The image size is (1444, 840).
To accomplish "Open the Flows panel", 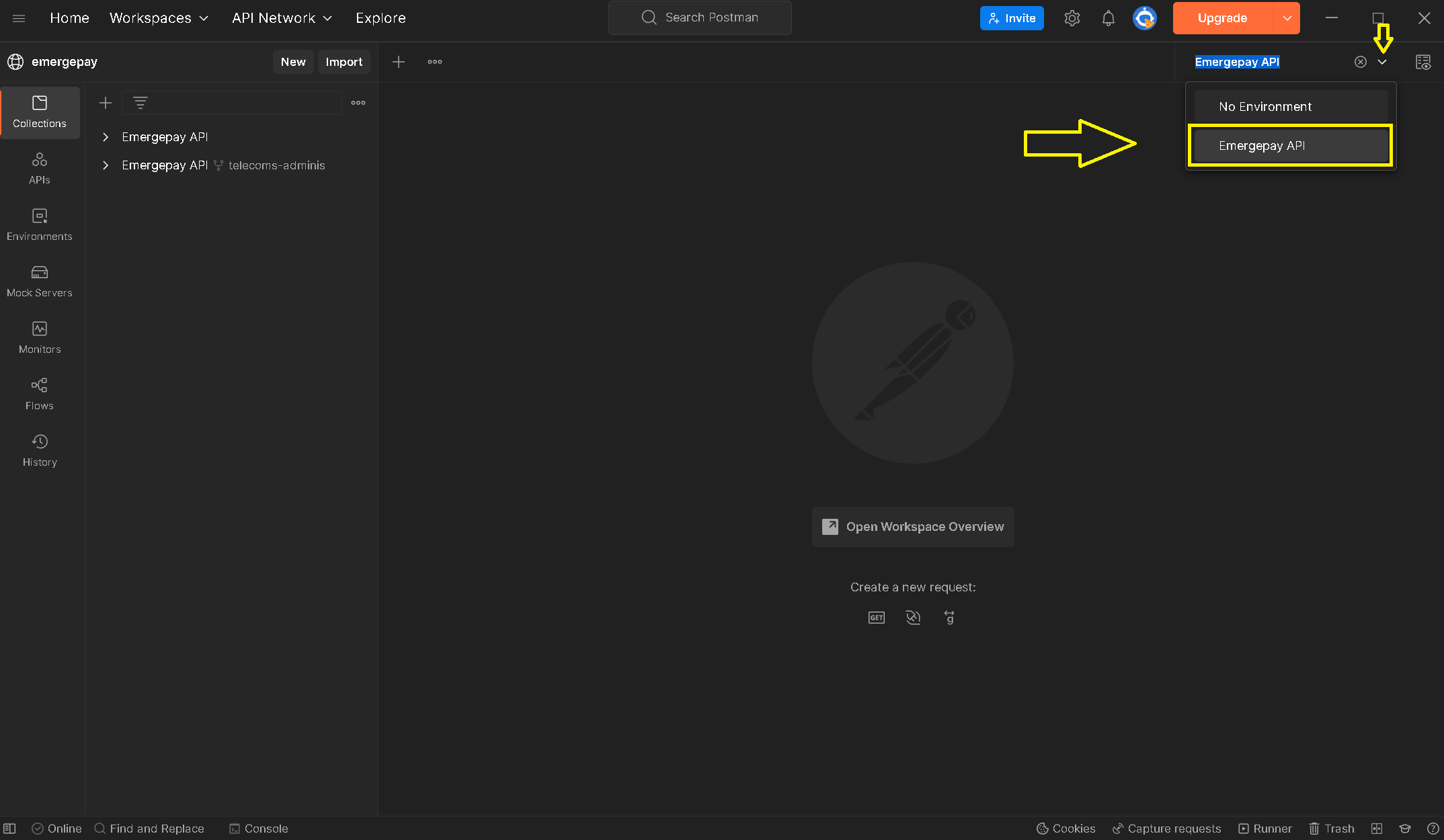I will tap(40, 393).
